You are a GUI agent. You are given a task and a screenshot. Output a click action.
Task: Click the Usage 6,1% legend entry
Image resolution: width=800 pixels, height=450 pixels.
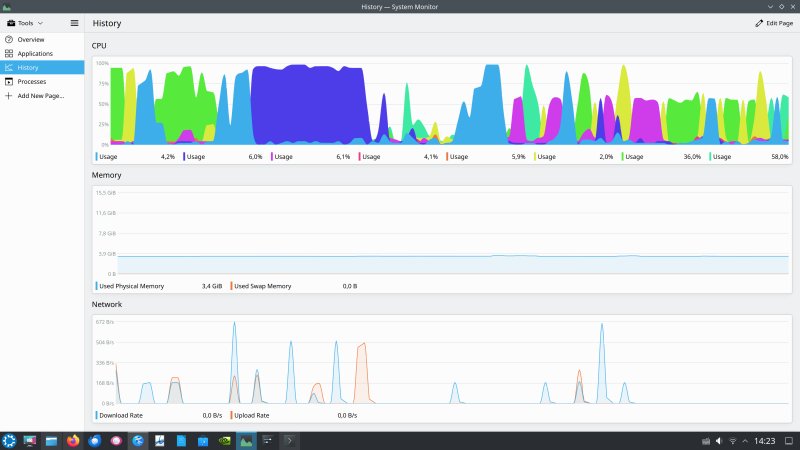pyautogui.click(x=310, y=157)
